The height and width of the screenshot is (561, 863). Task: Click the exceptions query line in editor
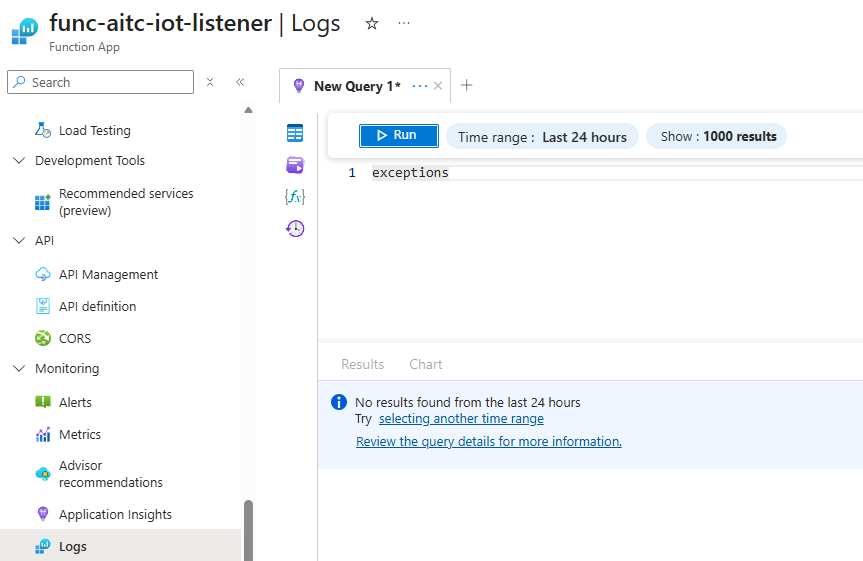coord(410,173)
